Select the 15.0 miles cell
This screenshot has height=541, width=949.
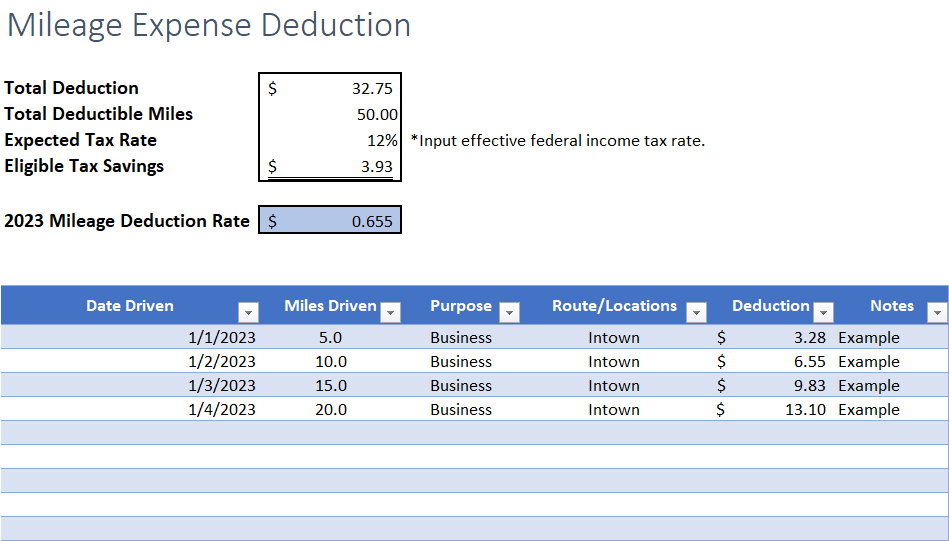[x=330, y=385]
